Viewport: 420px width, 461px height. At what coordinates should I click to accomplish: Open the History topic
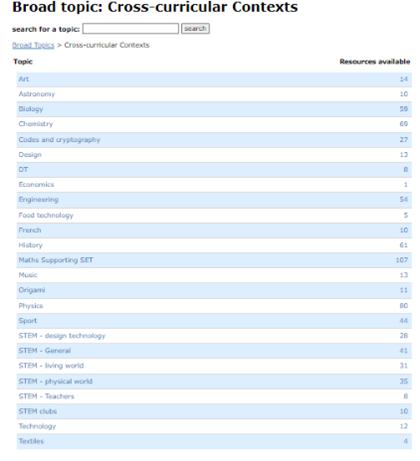pos(30,245)
